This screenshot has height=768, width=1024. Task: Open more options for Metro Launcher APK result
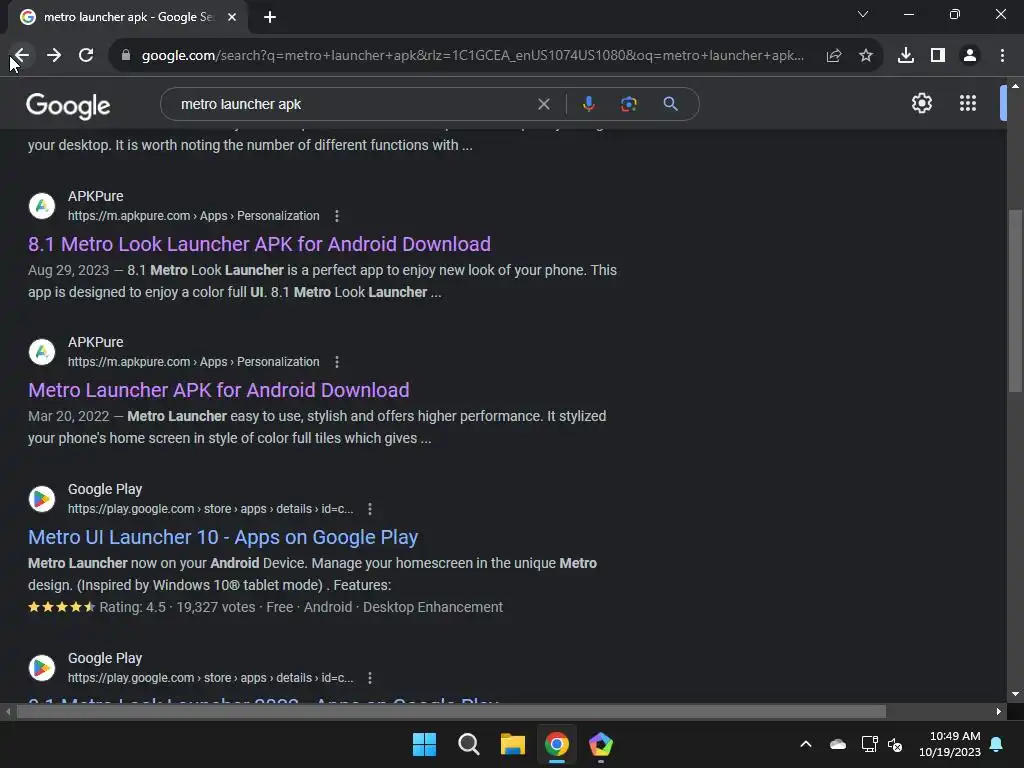tap(337, 362)
